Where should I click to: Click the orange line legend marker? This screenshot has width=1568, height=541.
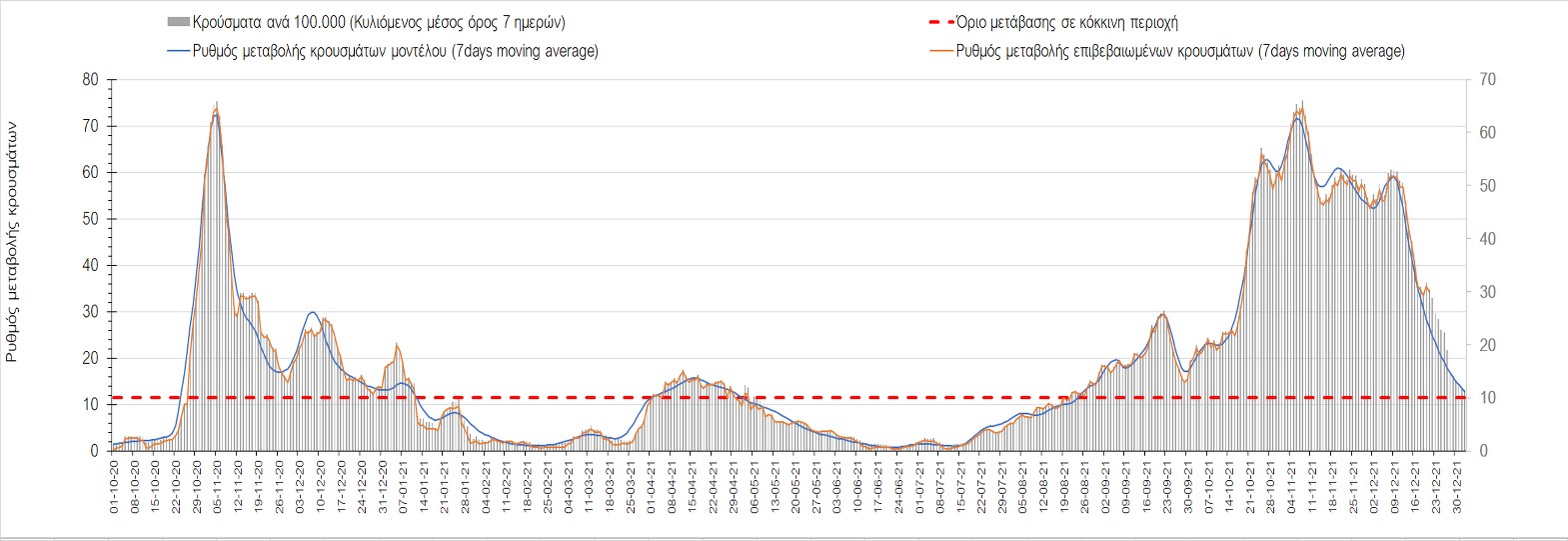point(940,51)
